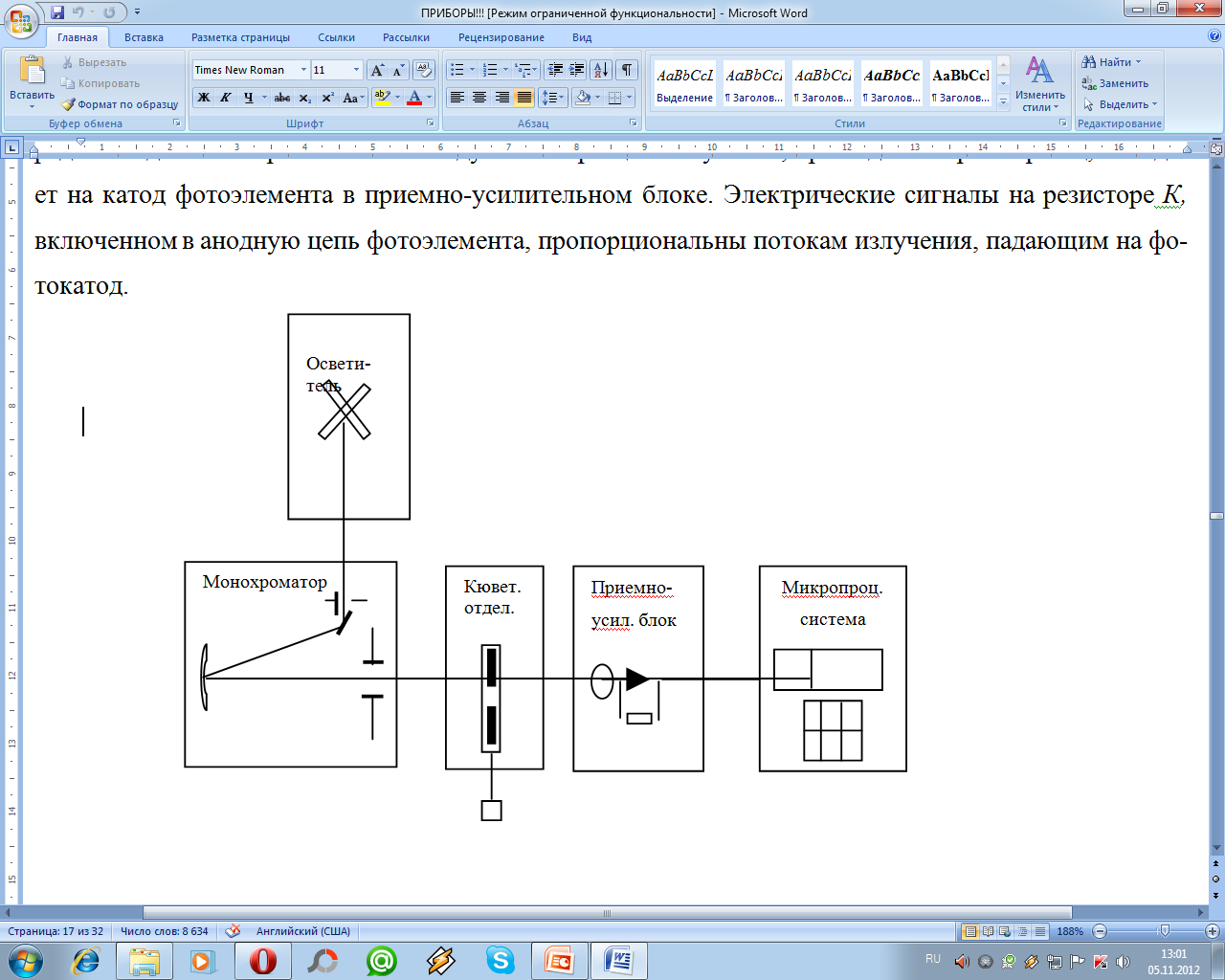Apply superscript formatting

tap(327, 98)
